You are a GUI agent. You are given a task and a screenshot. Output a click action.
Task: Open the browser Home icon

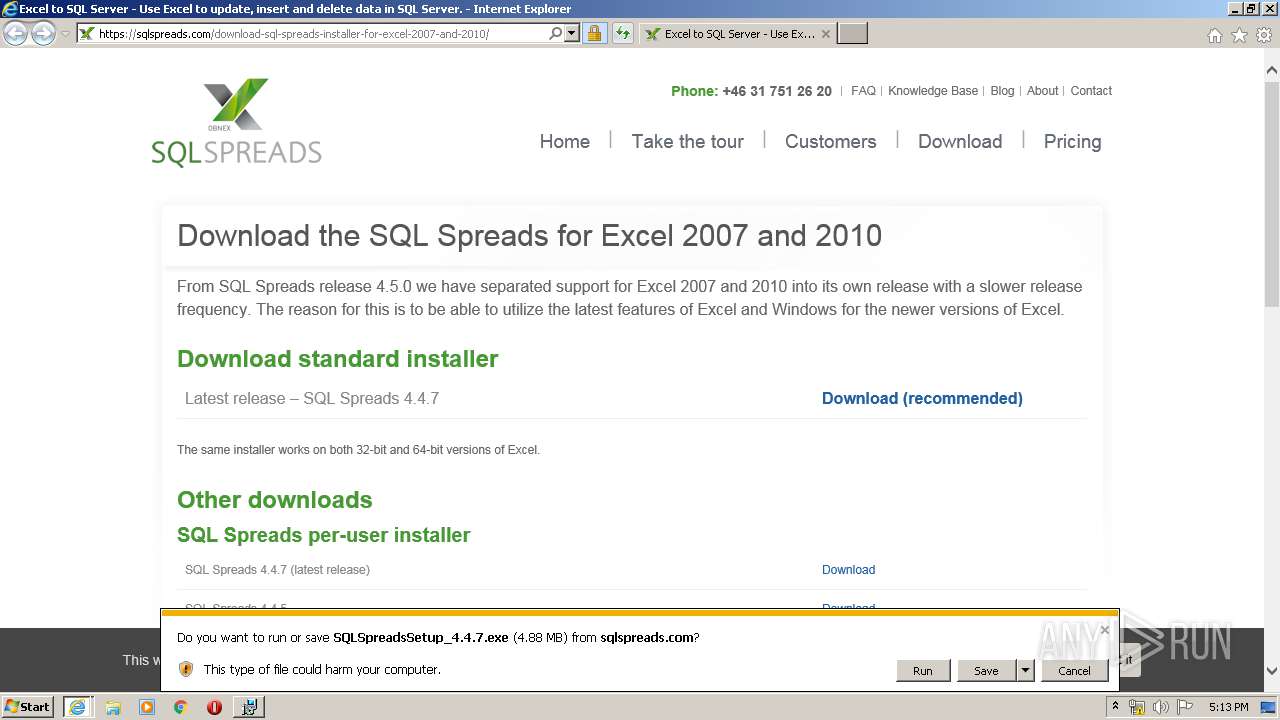point(1214,35)
